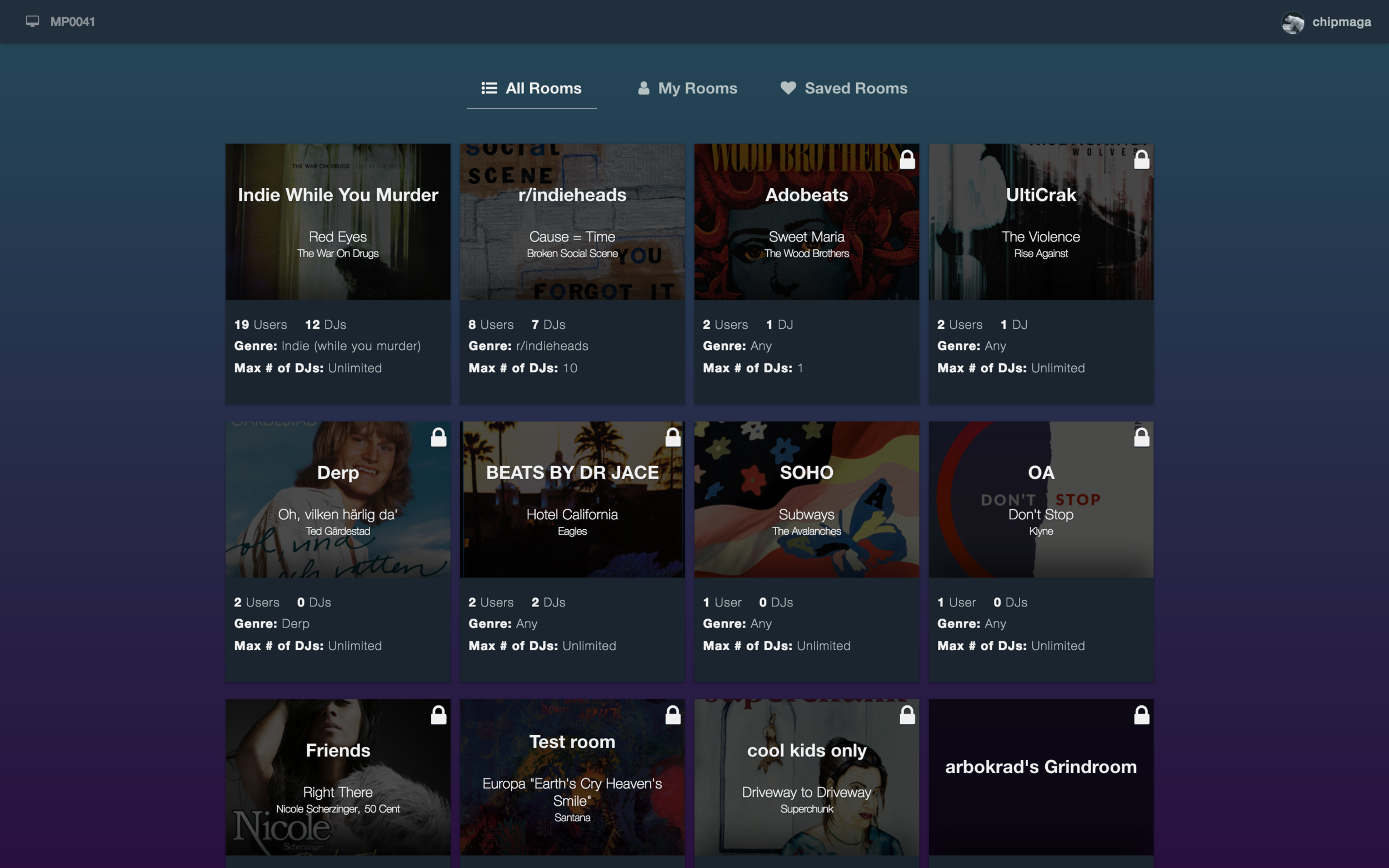Open the Indie While You Murder room
The width and height of the screenshot is (1389, 868).
(338, 222)
